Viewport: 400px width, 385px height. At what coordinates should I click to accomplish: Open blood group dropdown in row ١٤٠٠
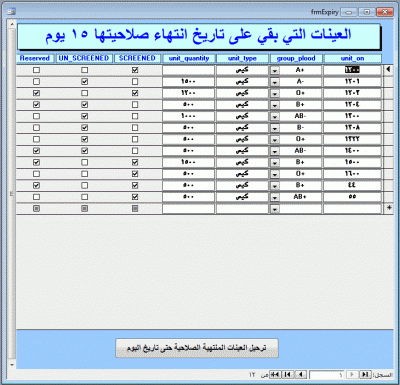[x=275, y=151]
